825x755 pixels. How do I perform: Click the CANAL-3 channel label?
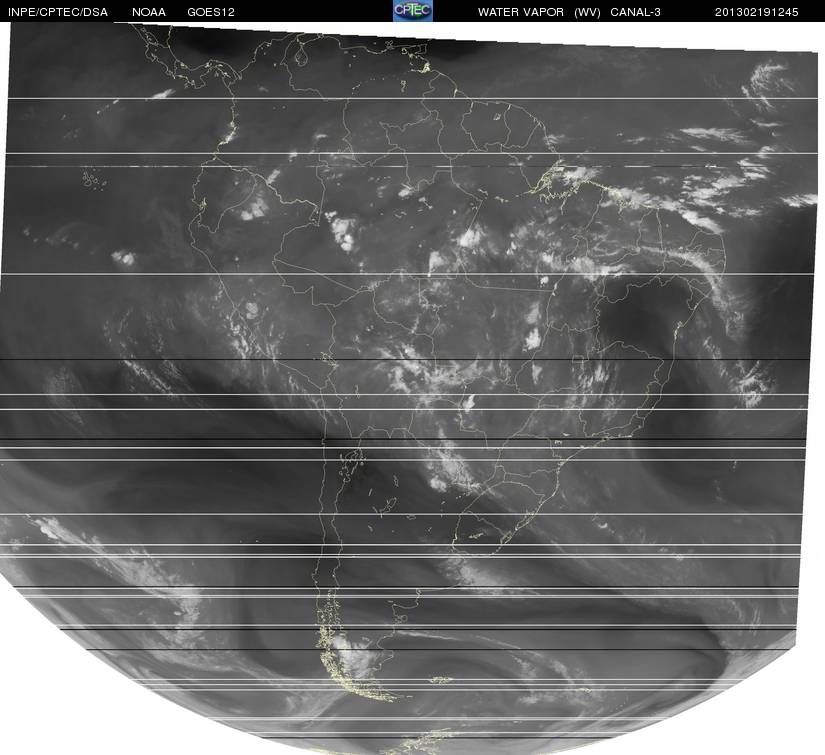tap(636, 12)
